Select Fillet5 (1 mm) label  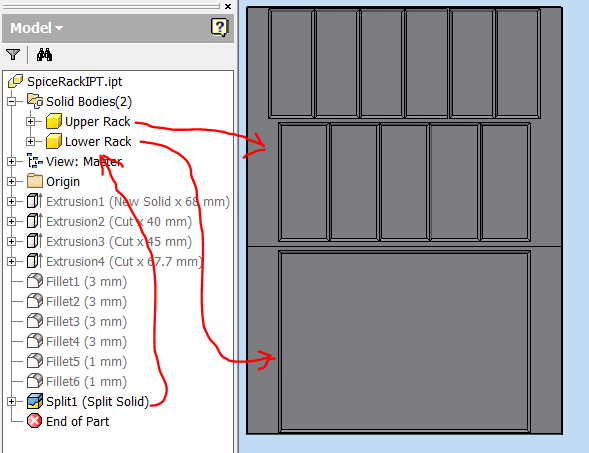86,362
